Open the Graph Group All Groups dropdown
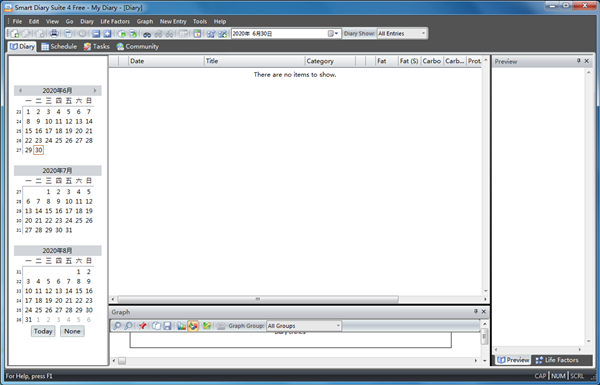Image resolution: width=600 pixels, height=385 pixels. pyautogui.click(x=338, y=326)
